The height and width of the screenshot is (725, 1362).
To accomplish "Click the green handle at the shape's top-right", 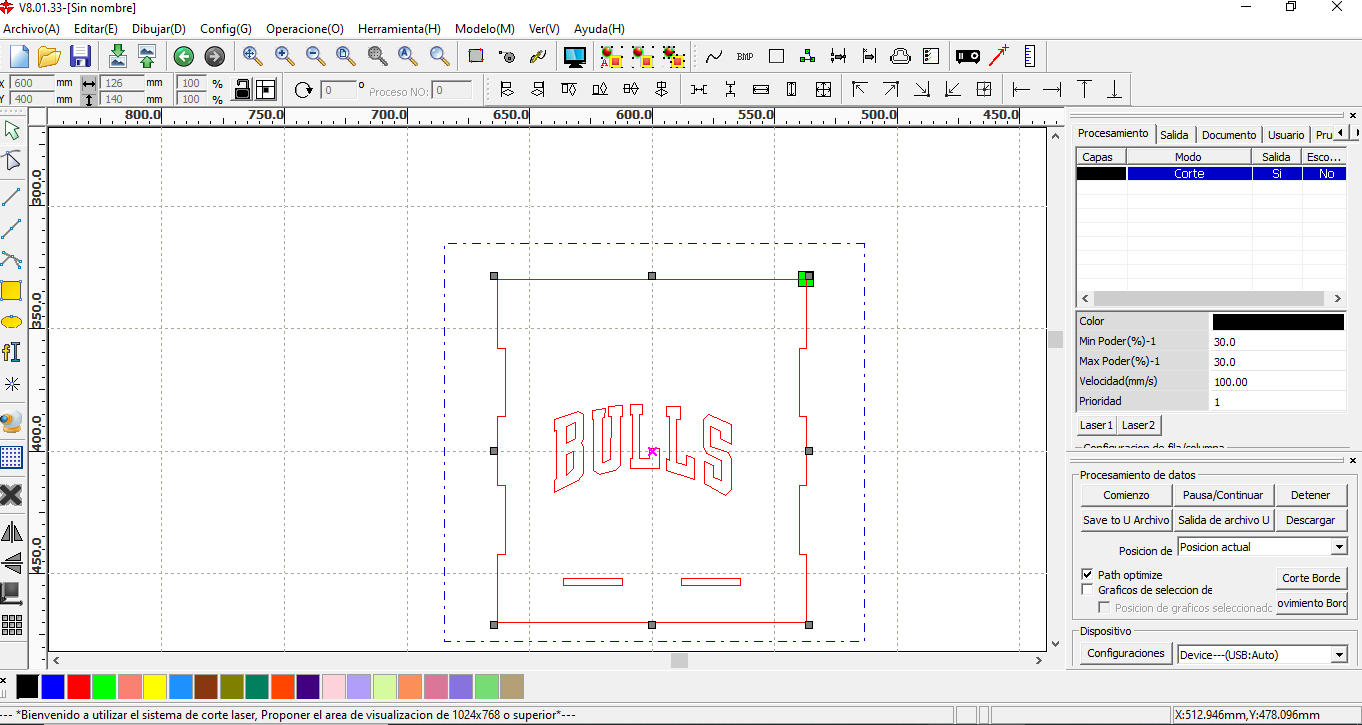I will click(x=806, y=279).
